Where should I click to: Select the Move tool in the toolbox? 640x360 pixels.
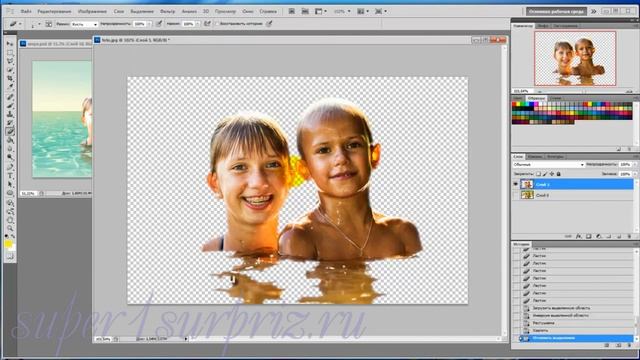pyautogui.click(x=10, y=43)
